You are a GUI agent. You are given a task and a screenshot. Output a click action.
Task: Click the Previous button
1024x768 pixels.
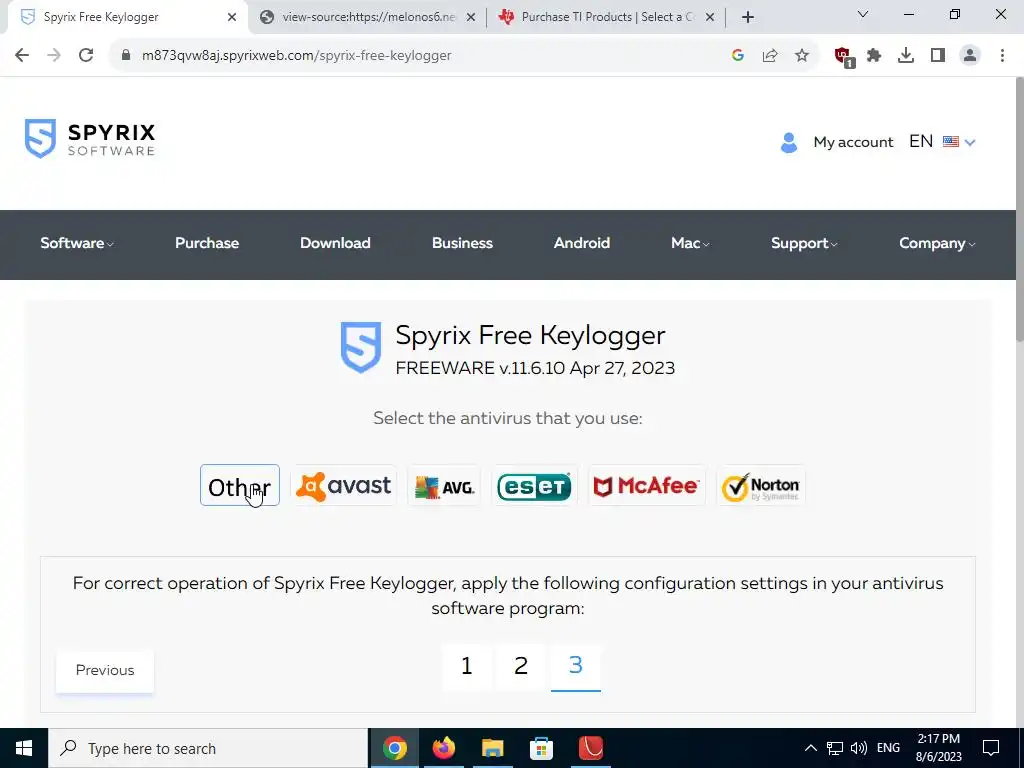(104, 670)
